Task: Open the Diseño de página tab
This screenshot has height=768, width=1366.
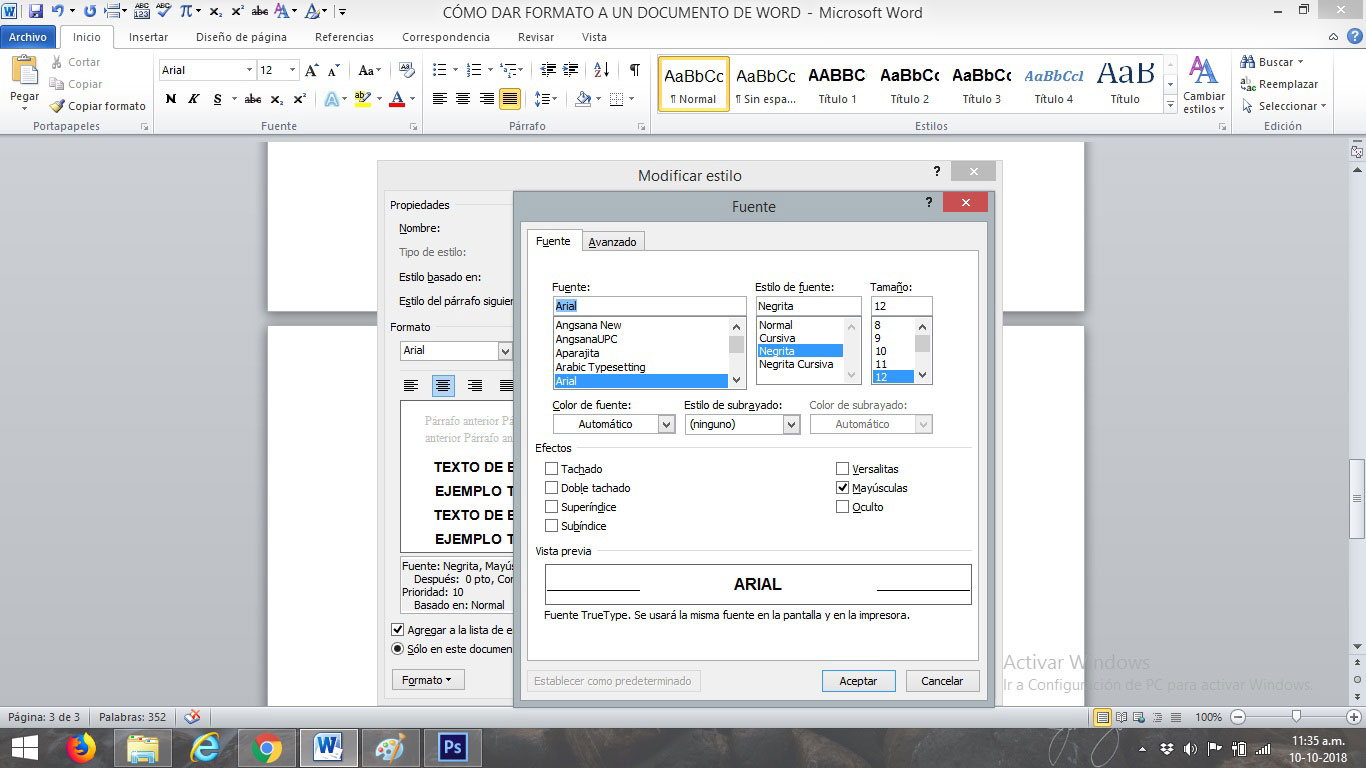Action: point(241,37)
